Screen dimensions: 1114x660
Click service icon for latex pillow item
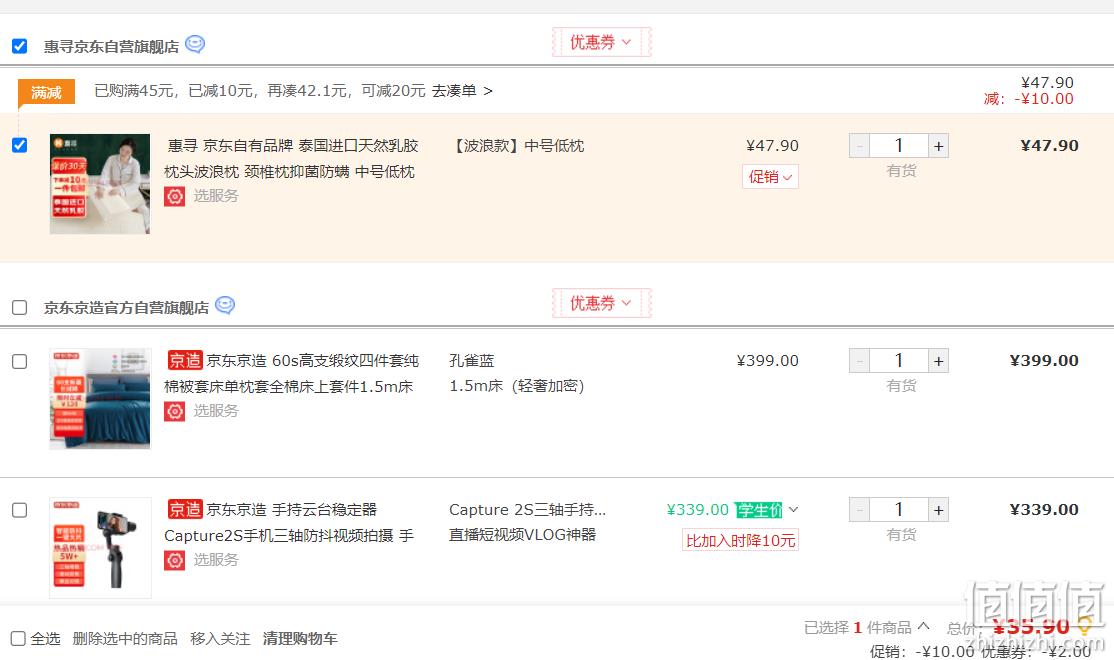pos(175,196)
